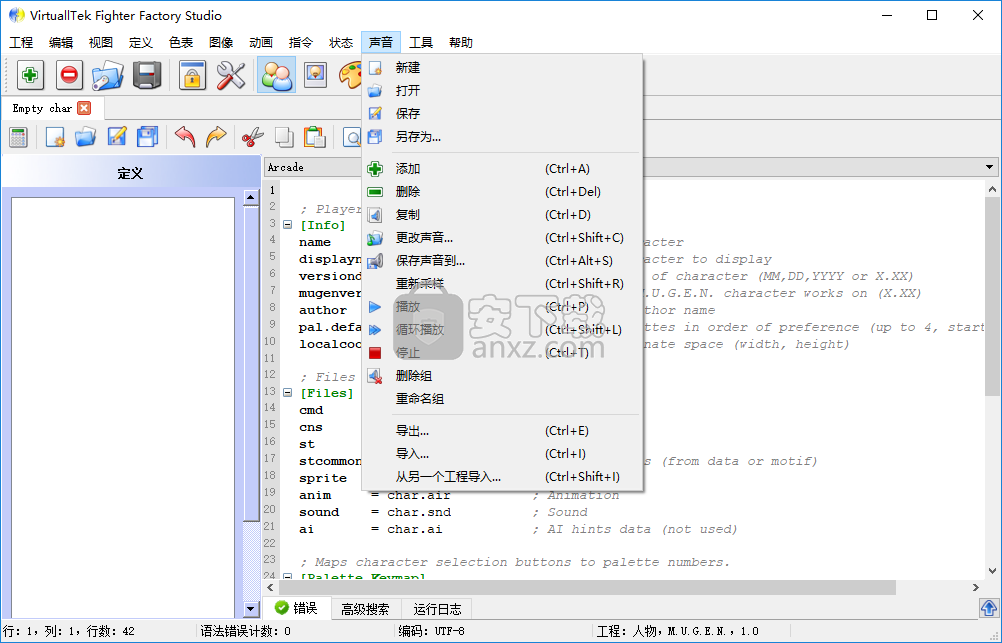1002x643 pixels.
Task: Click 另存为... in the sound menu
Action: coord(418,137)
